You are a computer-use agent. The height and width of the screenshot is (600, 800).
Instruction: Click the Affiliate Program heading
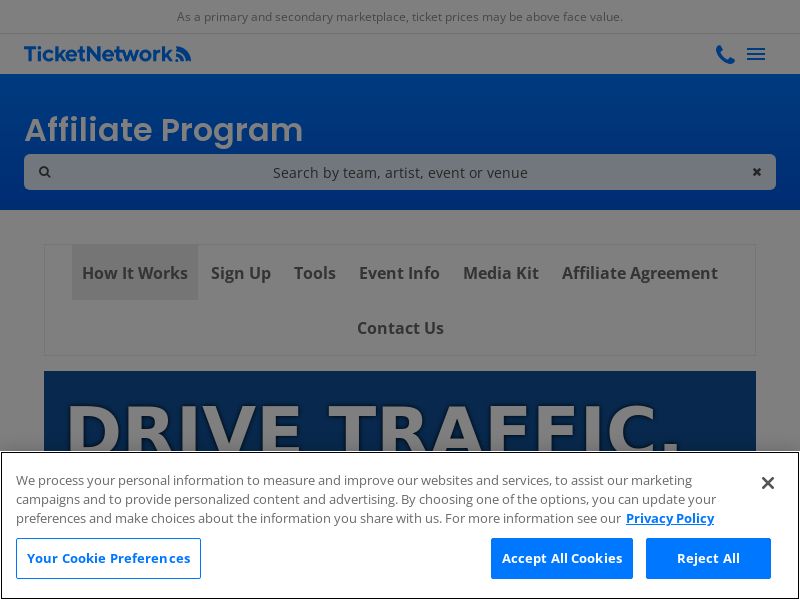(164, 130)
